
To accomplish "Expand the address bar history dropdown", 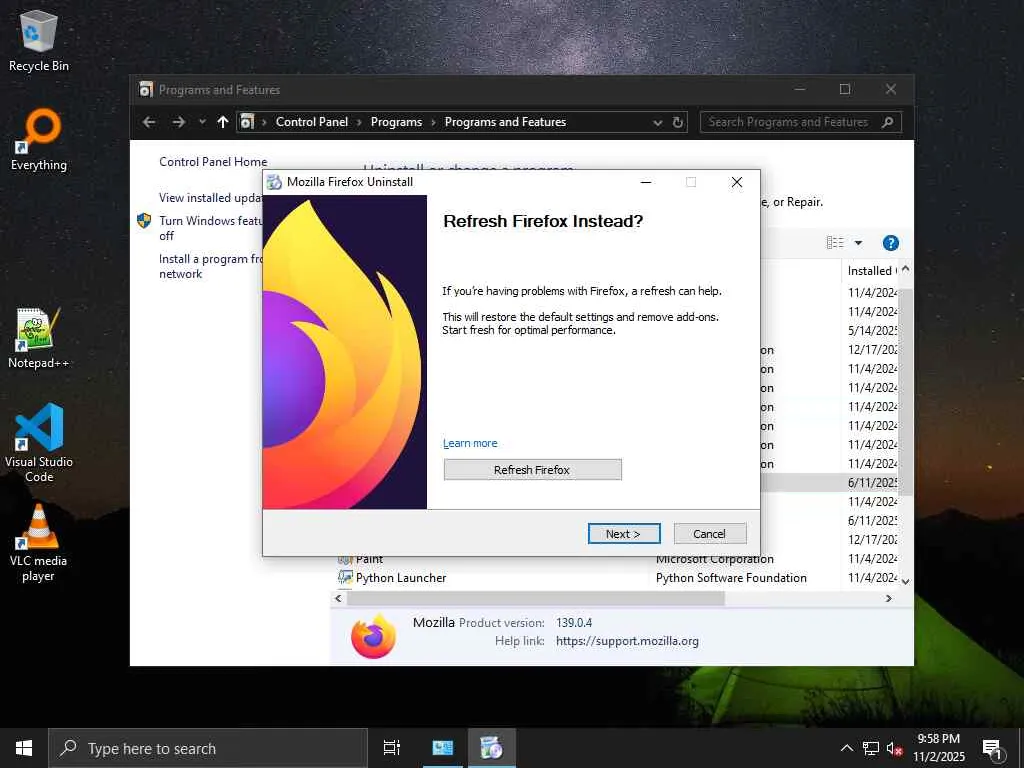I will 658,122.
